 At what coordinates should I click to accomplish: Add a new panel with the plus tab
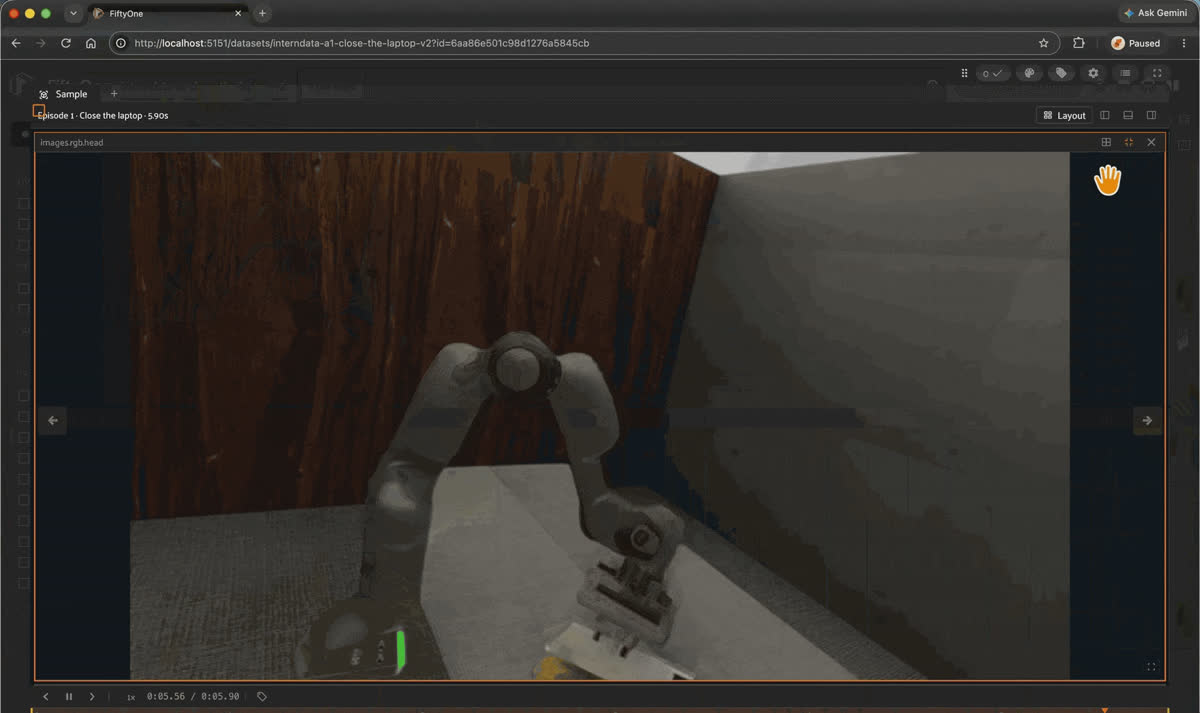pos(113,94)
